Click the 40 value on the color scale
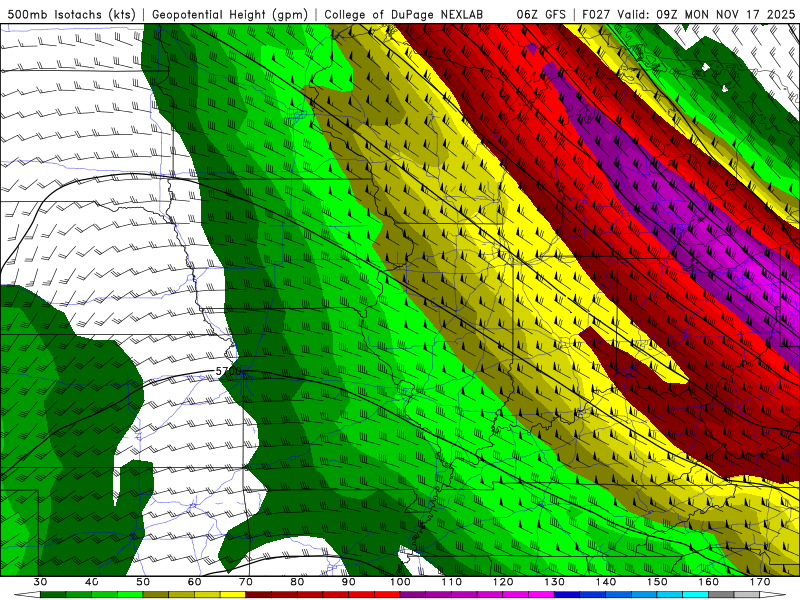Viewport: 800px width, 600px height. pos(92,582)
